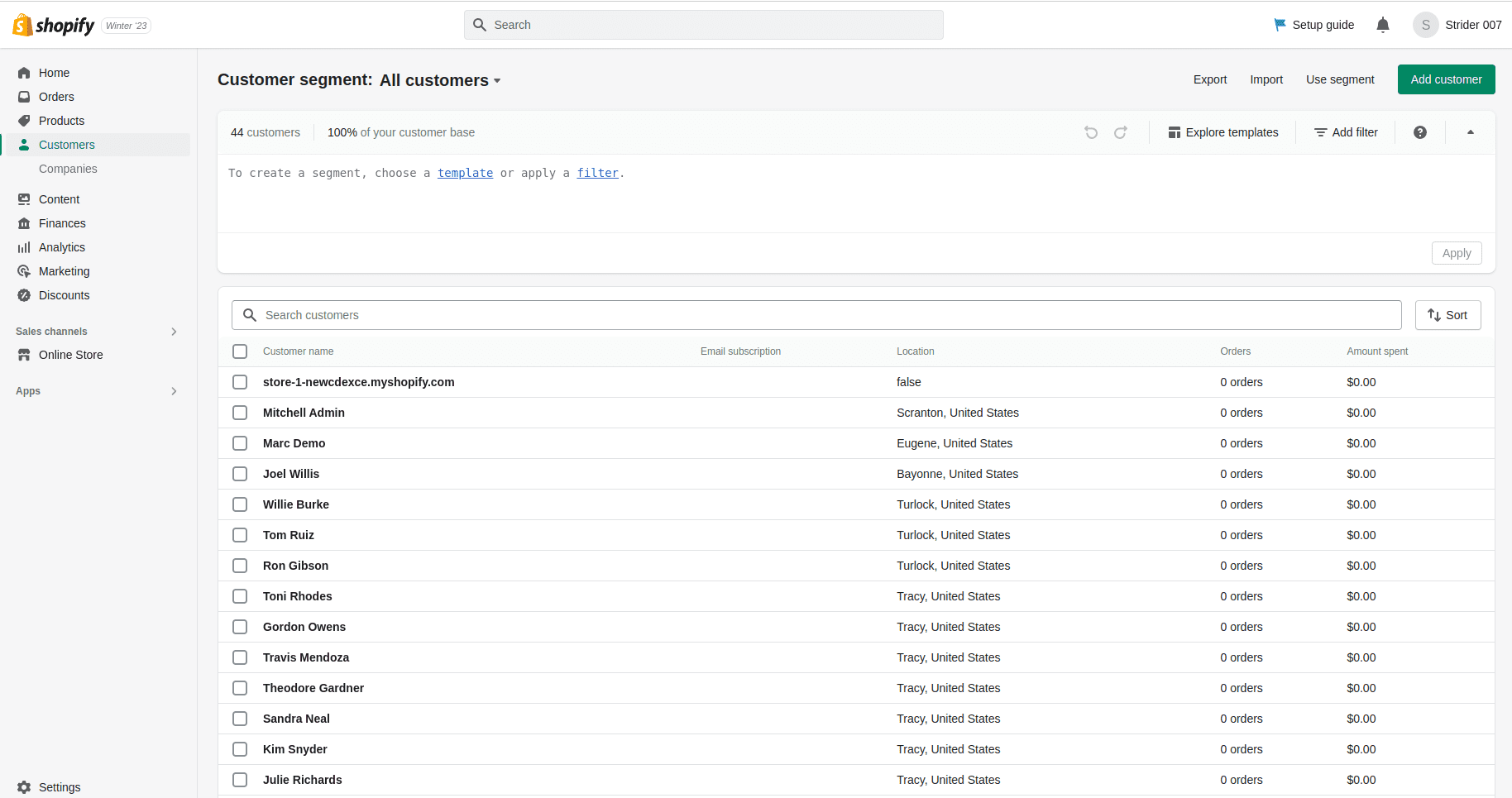Tick the Marc Demo checkbox
1512x798 pixels.
240,443
